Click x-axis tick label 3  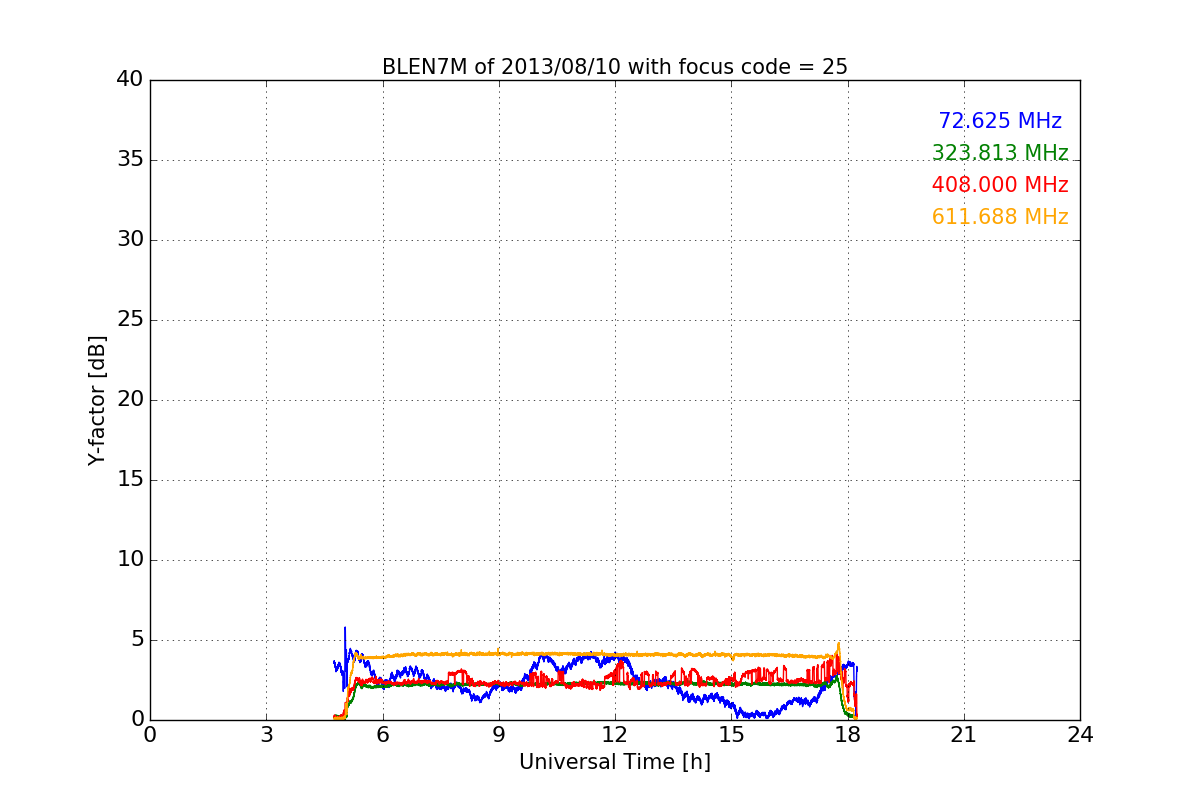[266, 734]
